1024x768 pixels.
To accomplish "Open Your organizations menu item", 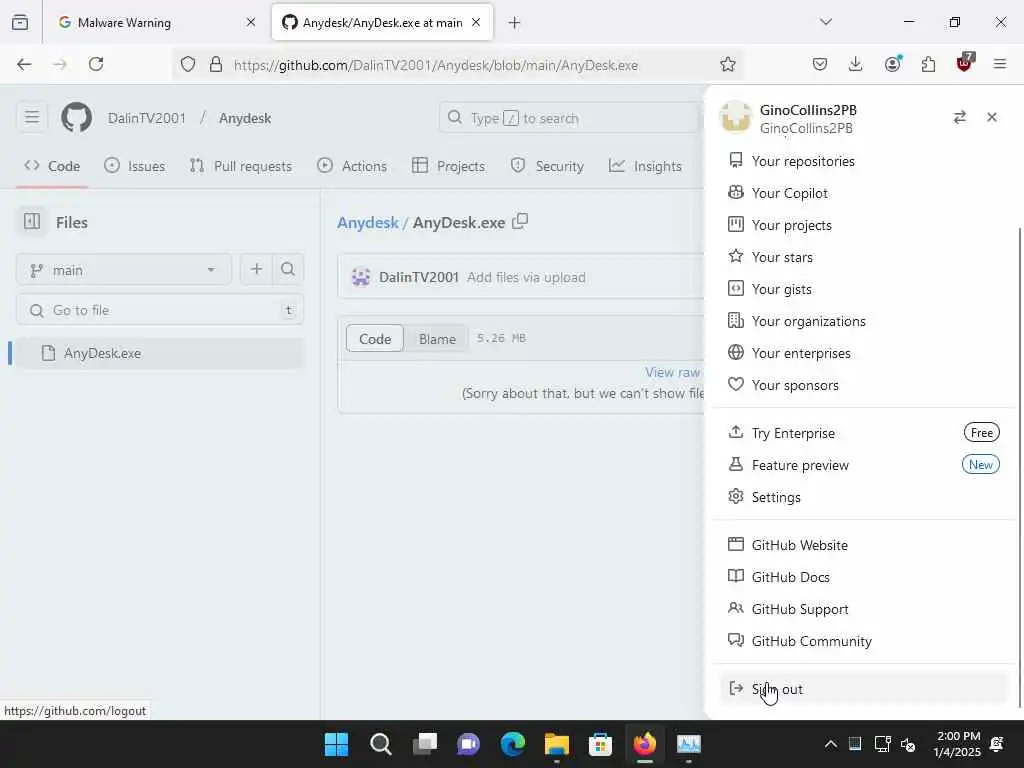I will (862, 321).
